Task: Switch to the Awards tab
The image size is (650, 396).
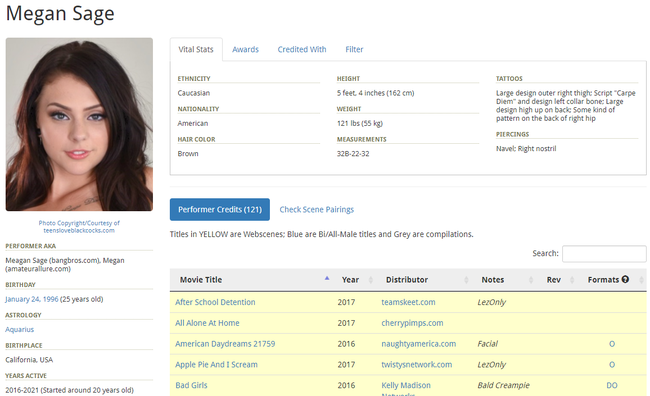Action: pyautogui.click(x=245, y=49)
